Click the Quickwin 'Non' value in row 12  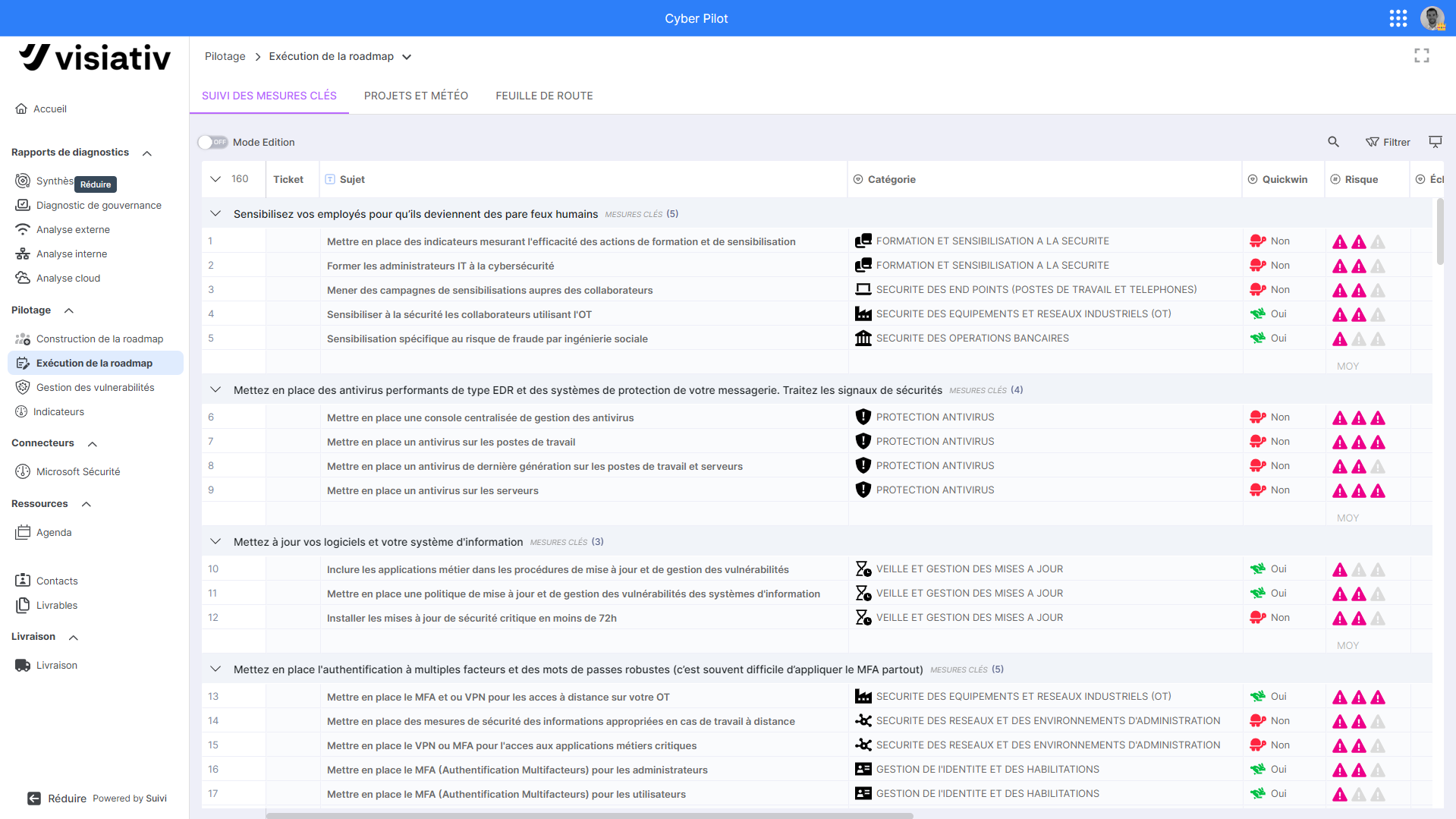click(1280, 617)
